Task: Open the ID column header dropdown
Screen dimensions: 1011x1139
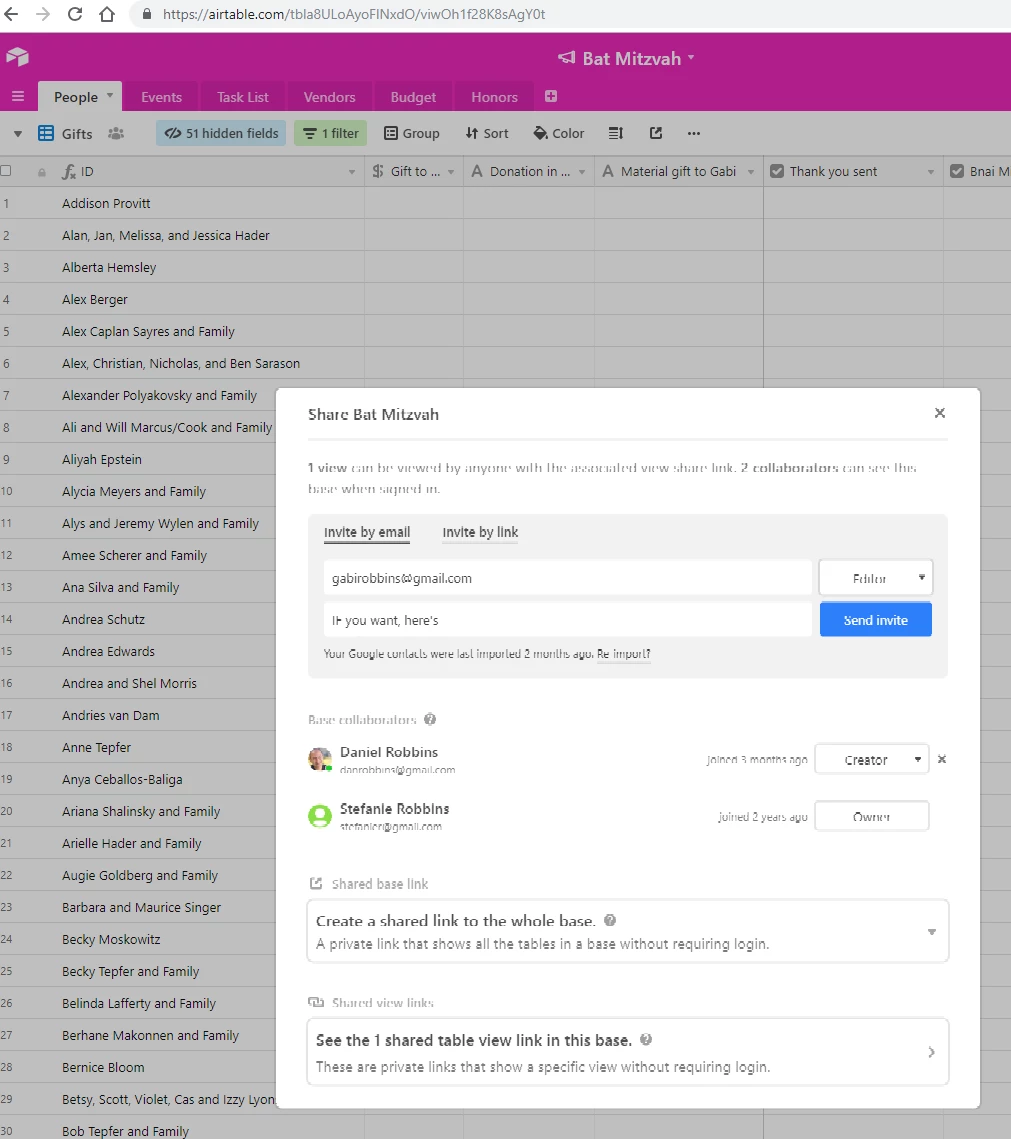Action: point(352,172)
